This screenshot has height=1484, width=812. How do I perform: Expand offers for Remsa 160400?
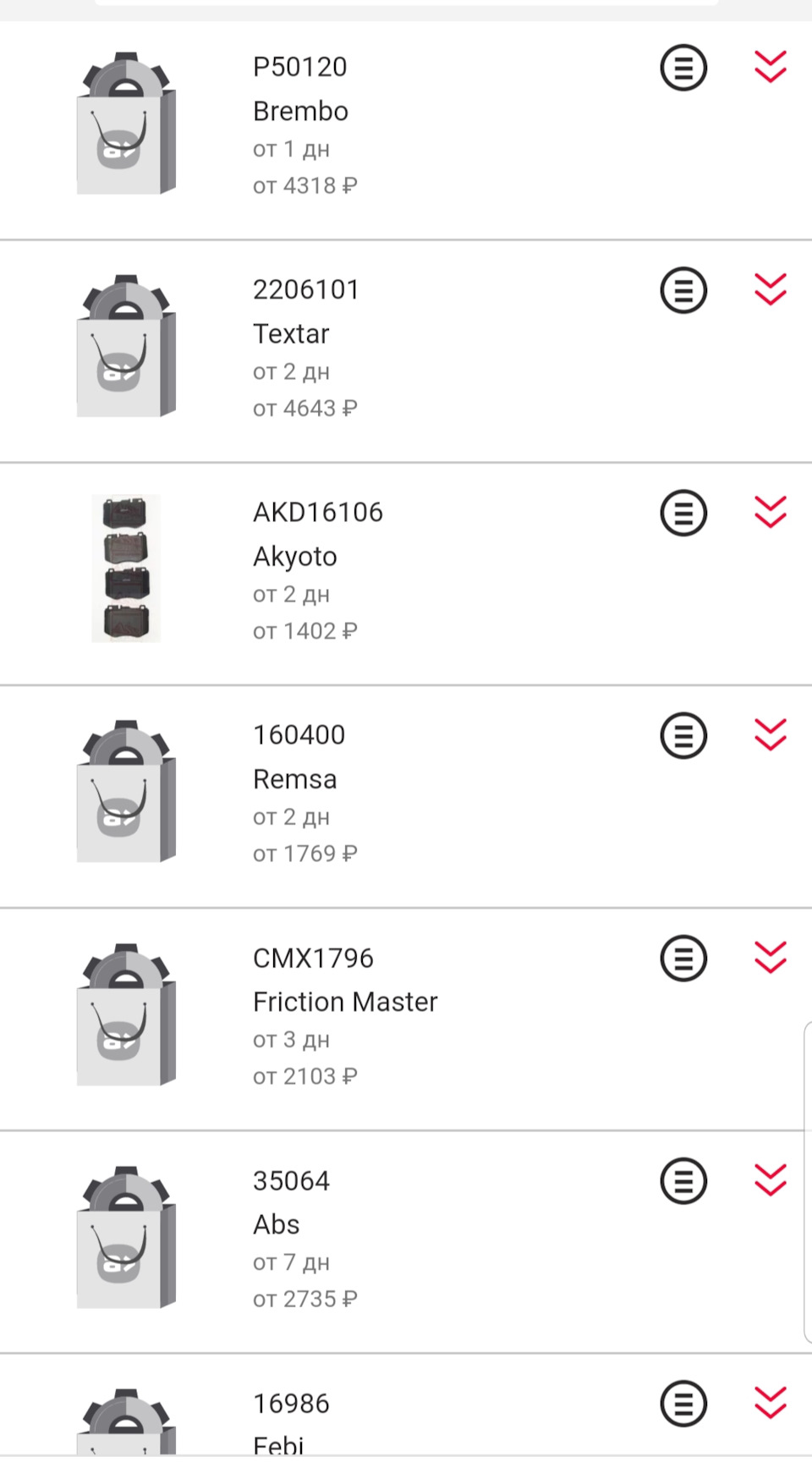(x=771, y=734)
